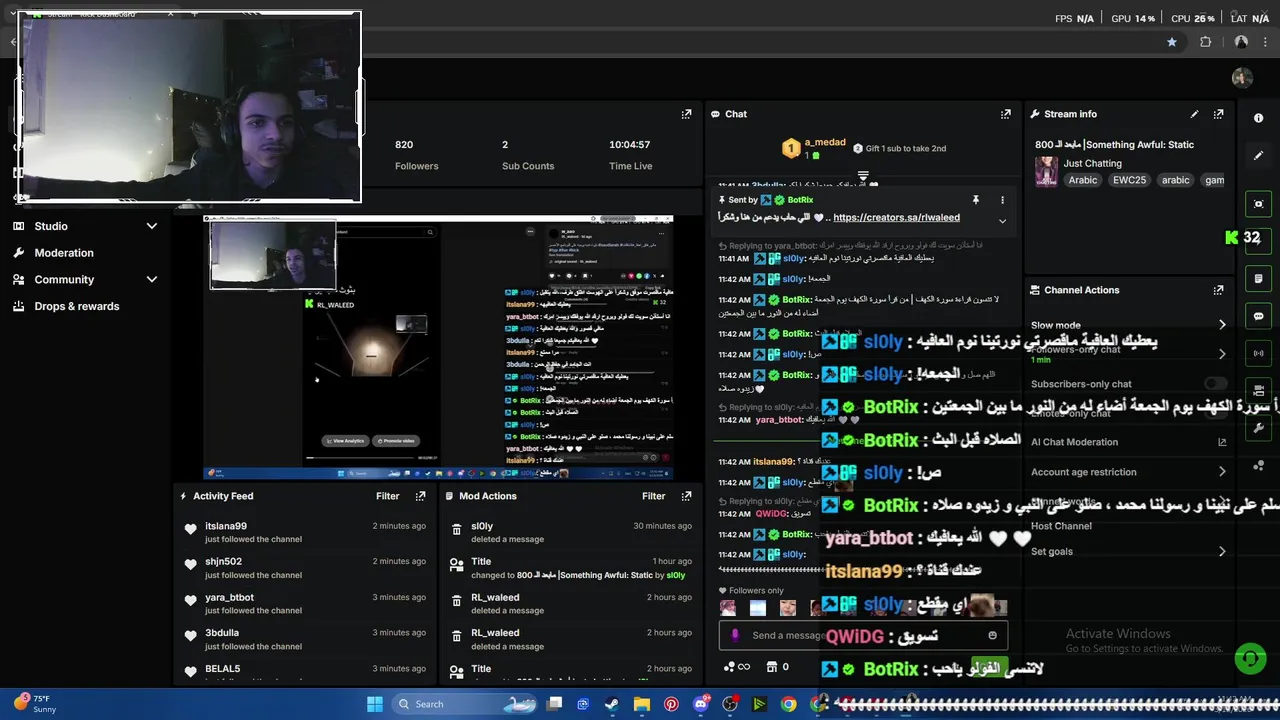Open Slow mode options arrow
Screen dimensions: 1280x720
pos(1222,325)
